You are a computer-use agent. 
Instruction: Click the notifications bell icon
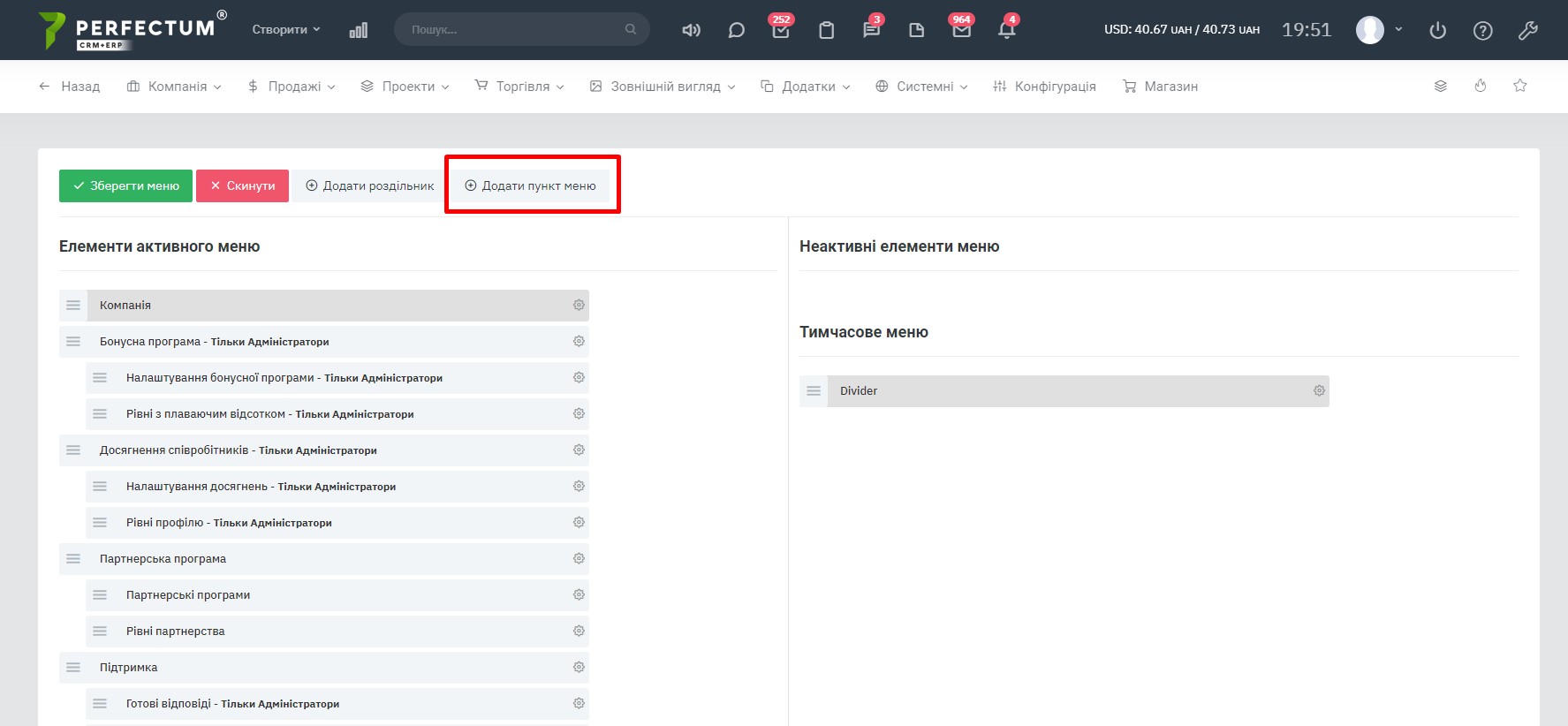tap(1006, 30)
